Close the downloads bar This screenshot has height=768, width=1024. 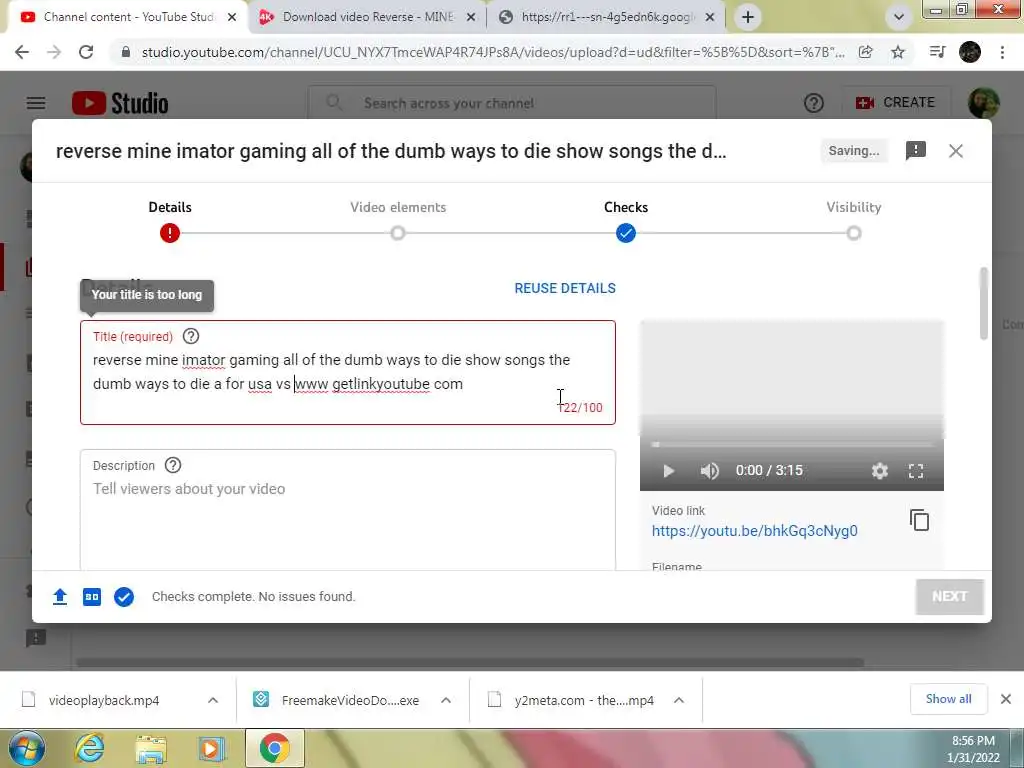point(1006,699)
